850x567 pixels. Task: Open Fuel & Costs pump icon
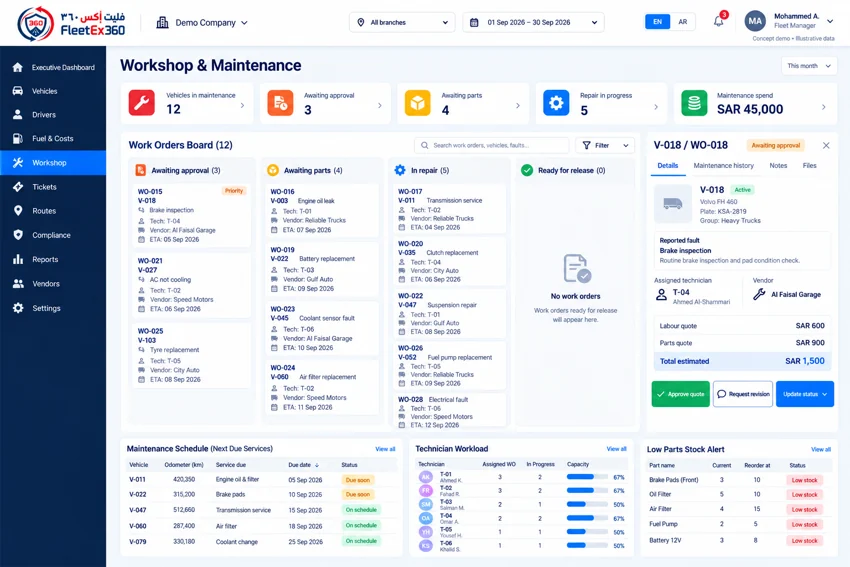18,138
